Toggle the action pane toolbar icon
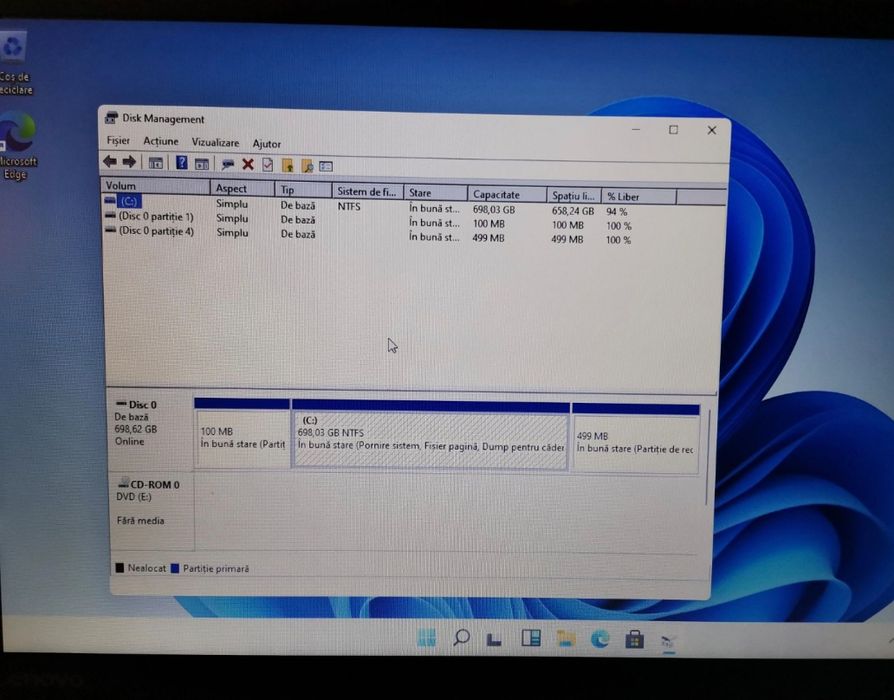 [x=202, y=164]
